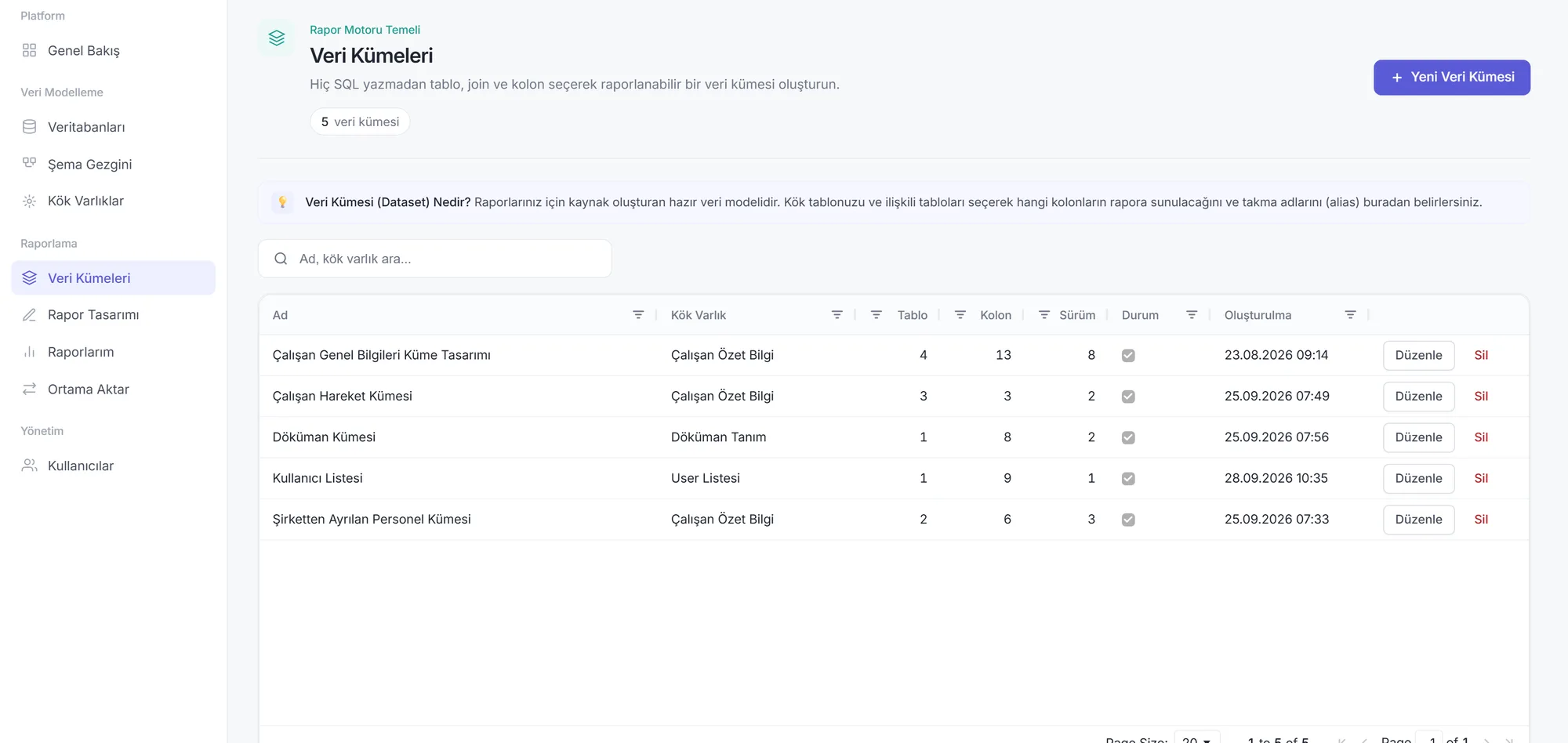Image resolution: width=1568 pixels, height=743 pixels.
Task: Click the search magnifier icon
Action: 281,259
